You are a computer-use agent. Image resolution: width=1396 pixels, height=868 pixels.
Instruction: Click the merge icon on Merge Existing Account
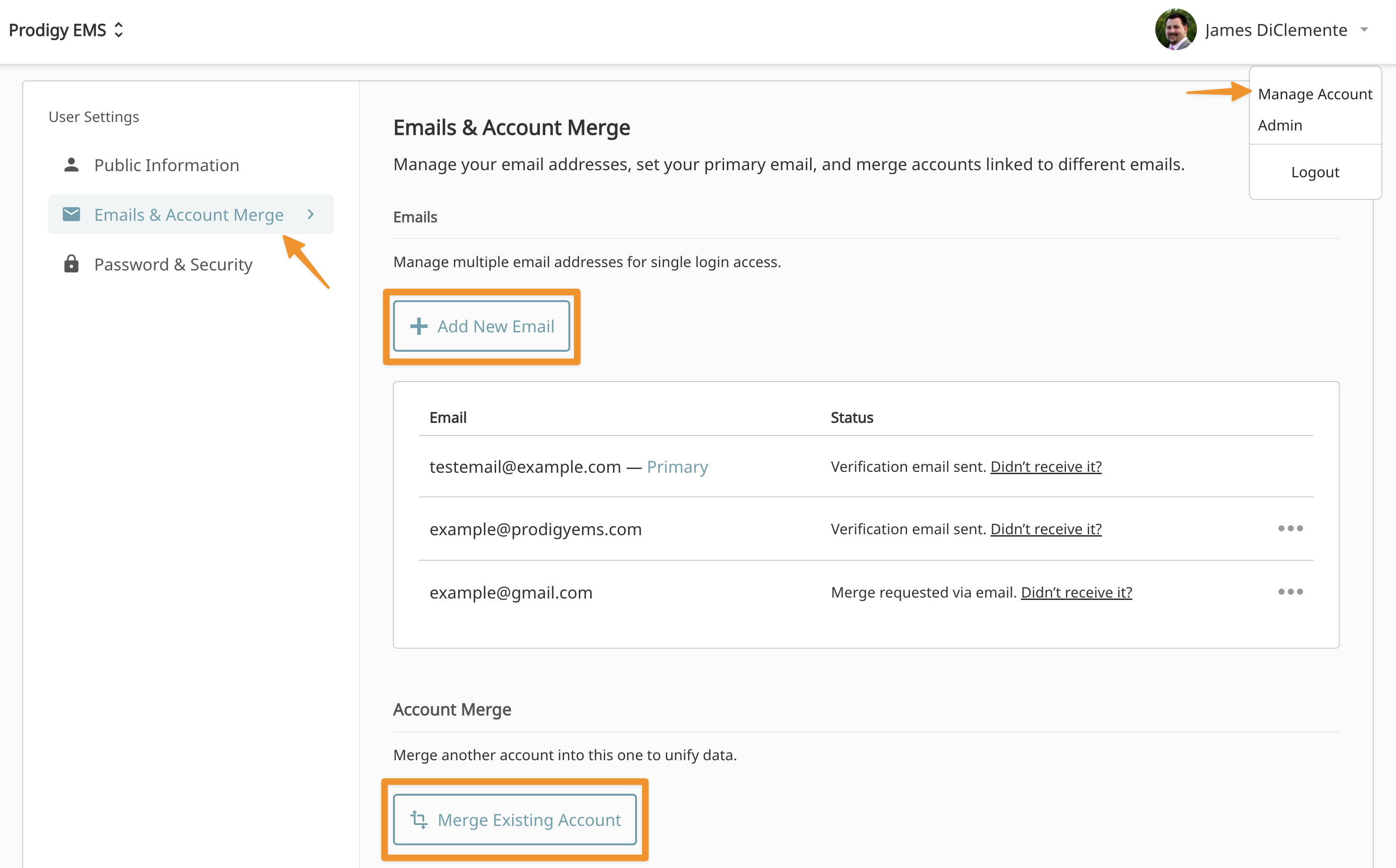pyautogui.click(x=419, y=819)
